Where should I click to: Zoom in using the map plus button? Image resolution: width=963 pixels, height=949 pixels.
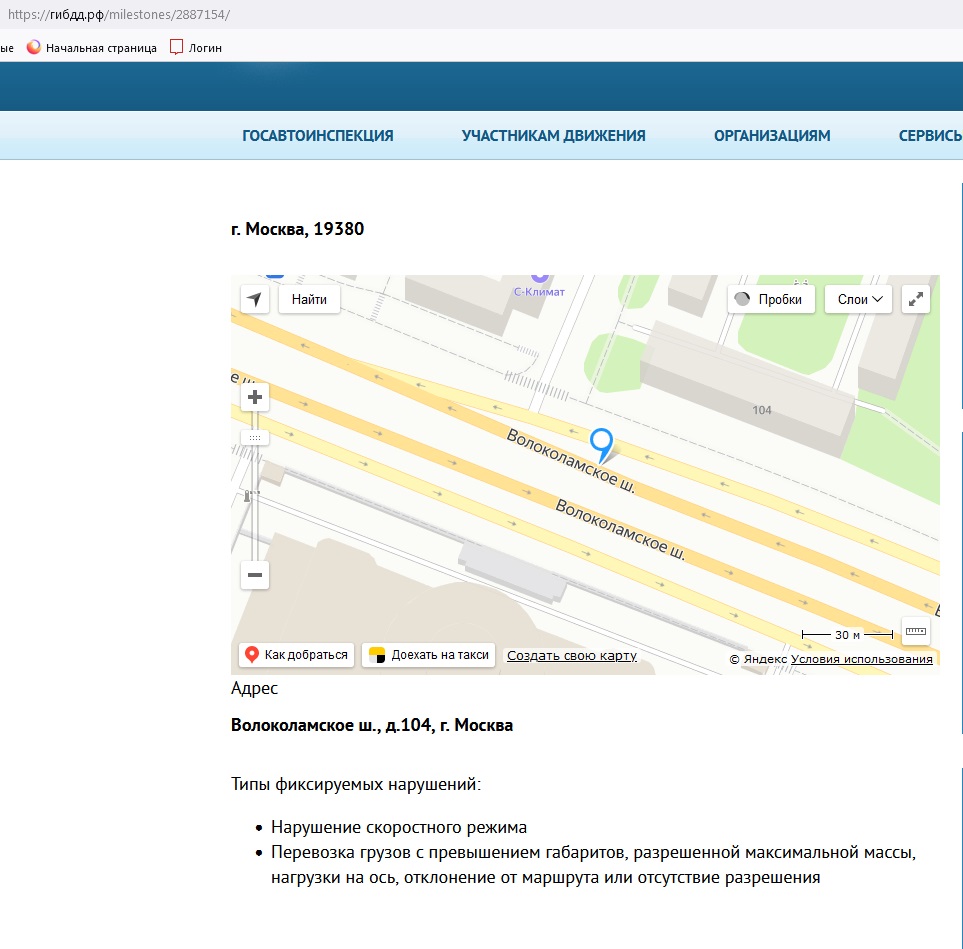point(255,397)
